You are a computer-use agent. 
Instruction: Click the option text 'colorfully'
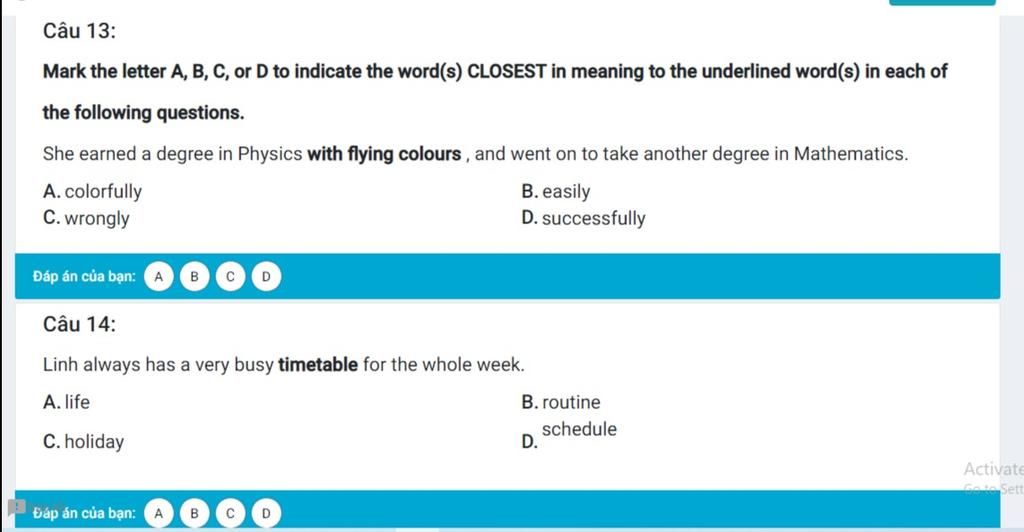tap(103, 191)
